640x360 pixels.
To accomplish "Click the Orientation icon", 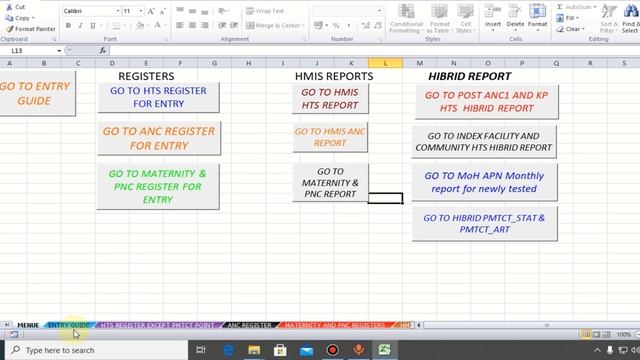I will [x=222, y=11].
